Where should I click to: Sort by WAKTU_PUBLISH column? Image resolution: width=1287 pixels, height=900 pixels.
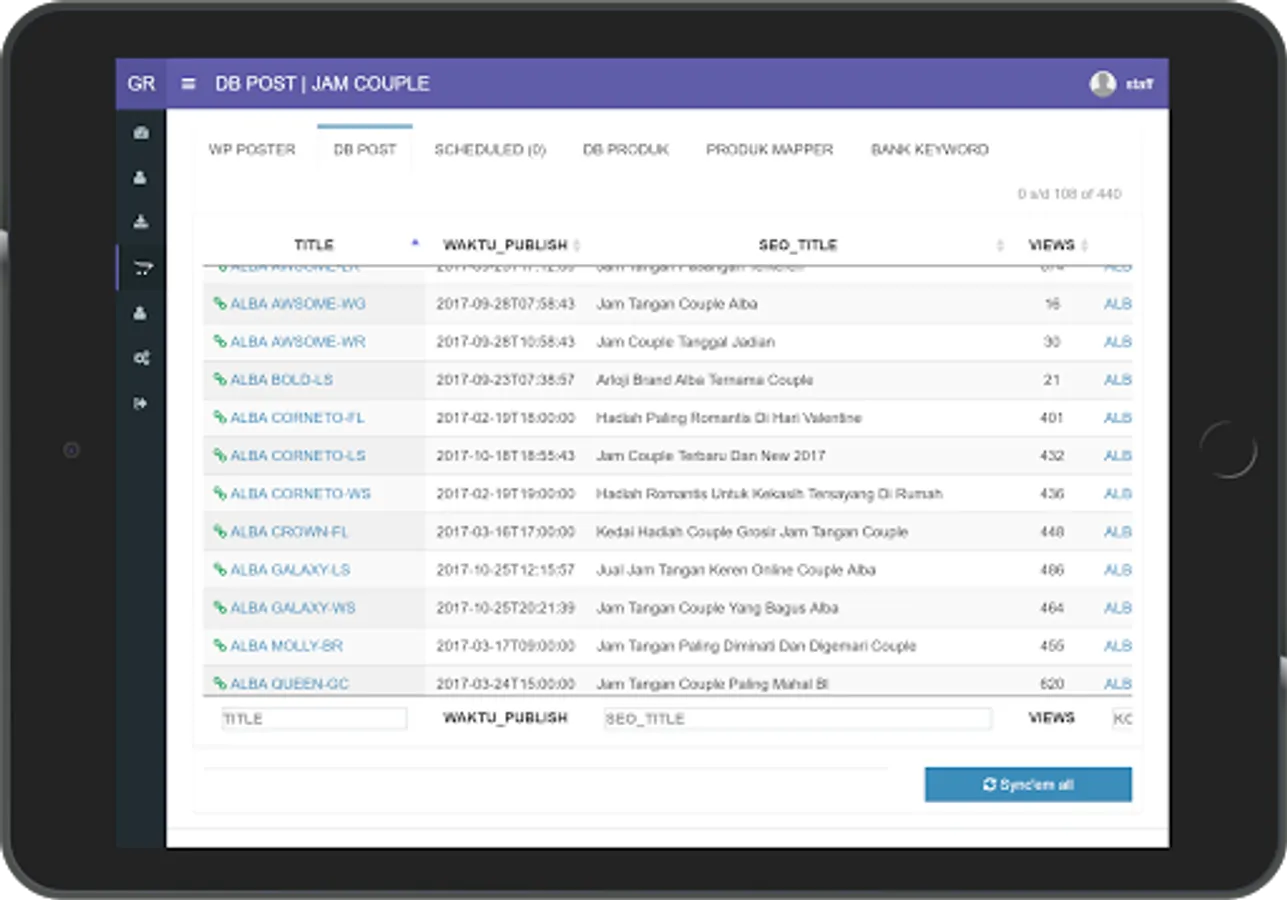pos(505,245)
